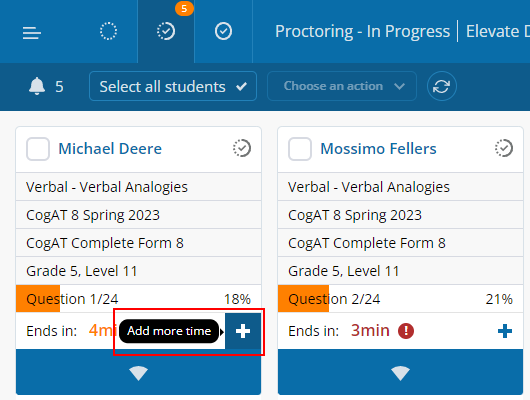Check the Mossimo Fellers checkbox
This screenshot has height=400, width=530.
pyautogui.click(x=300, y=149)
